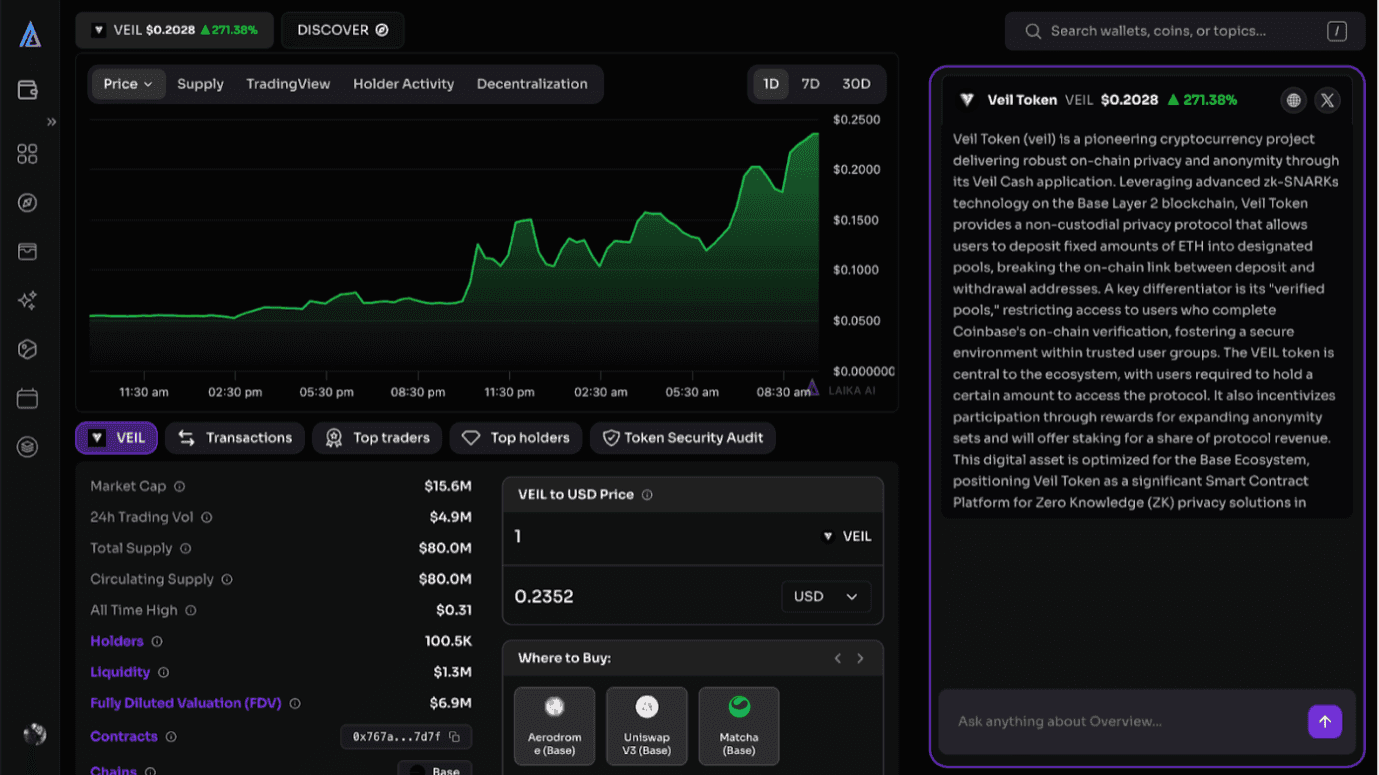
Task: Open the VEIL $0.2028 token tab
Action: click(175, 30)
